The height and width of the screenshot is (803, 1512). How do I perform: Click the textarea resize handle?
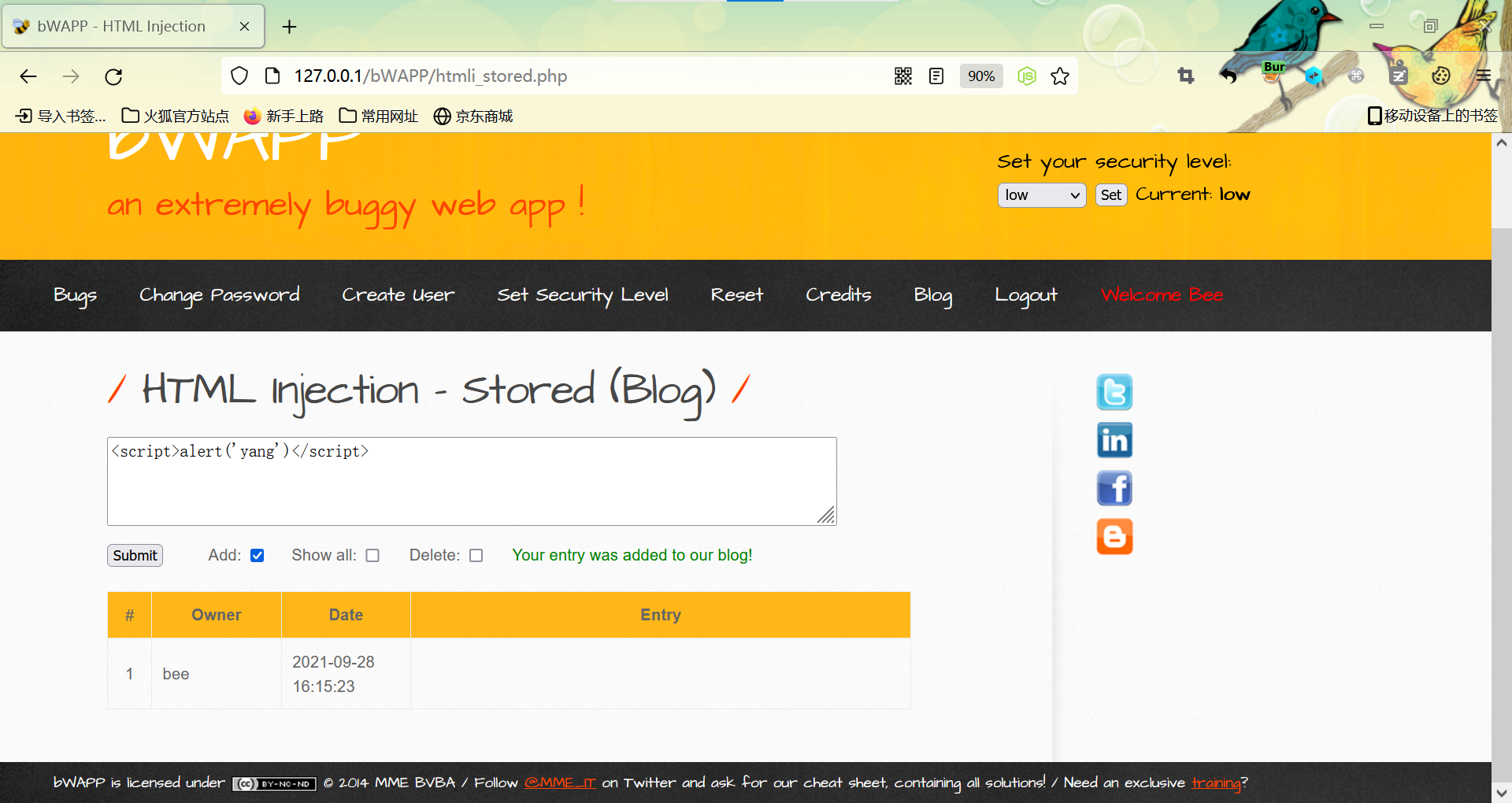pos(826,515)
